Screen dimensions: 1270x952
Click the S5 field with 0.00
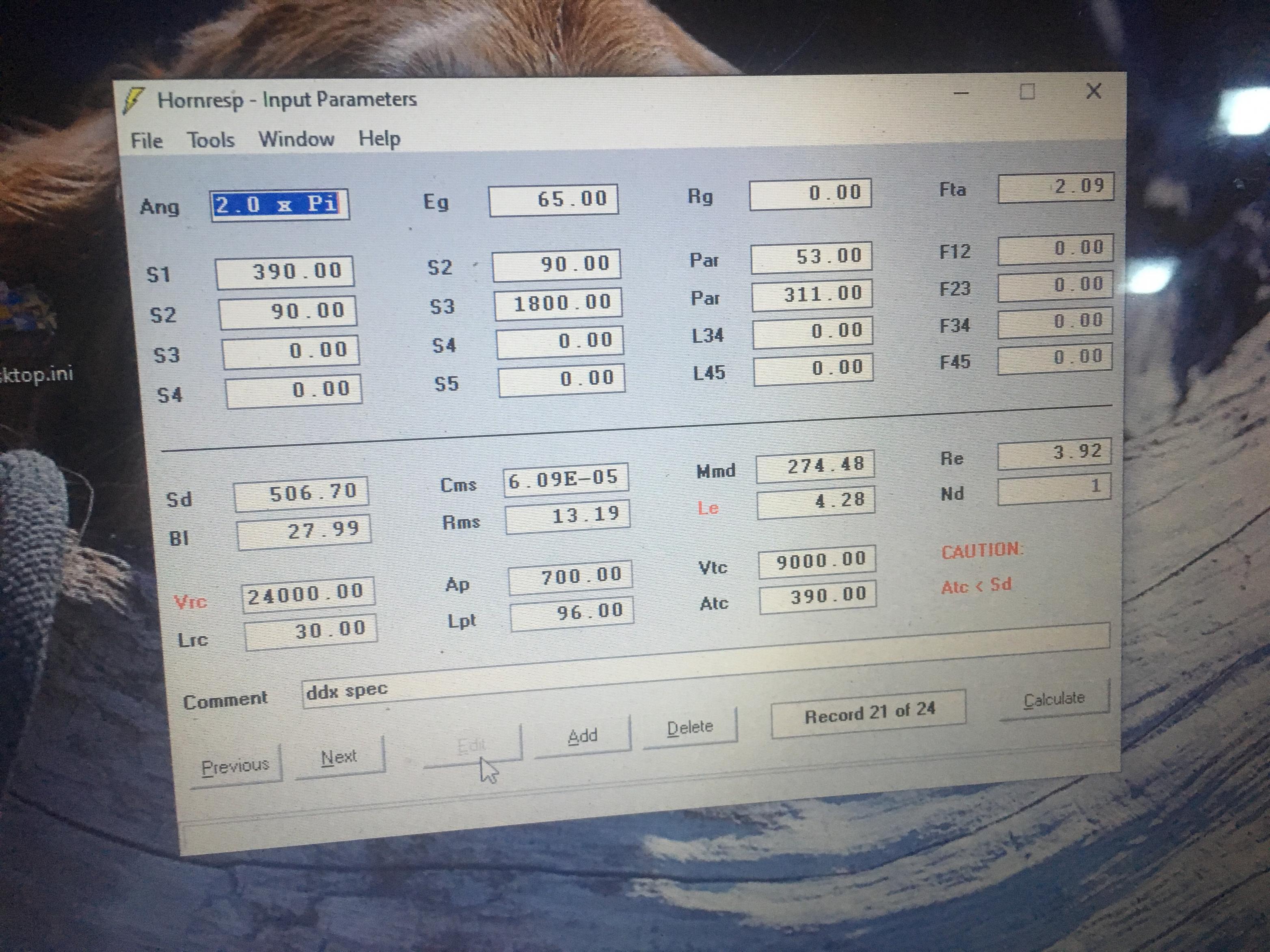tap(562, 380)
